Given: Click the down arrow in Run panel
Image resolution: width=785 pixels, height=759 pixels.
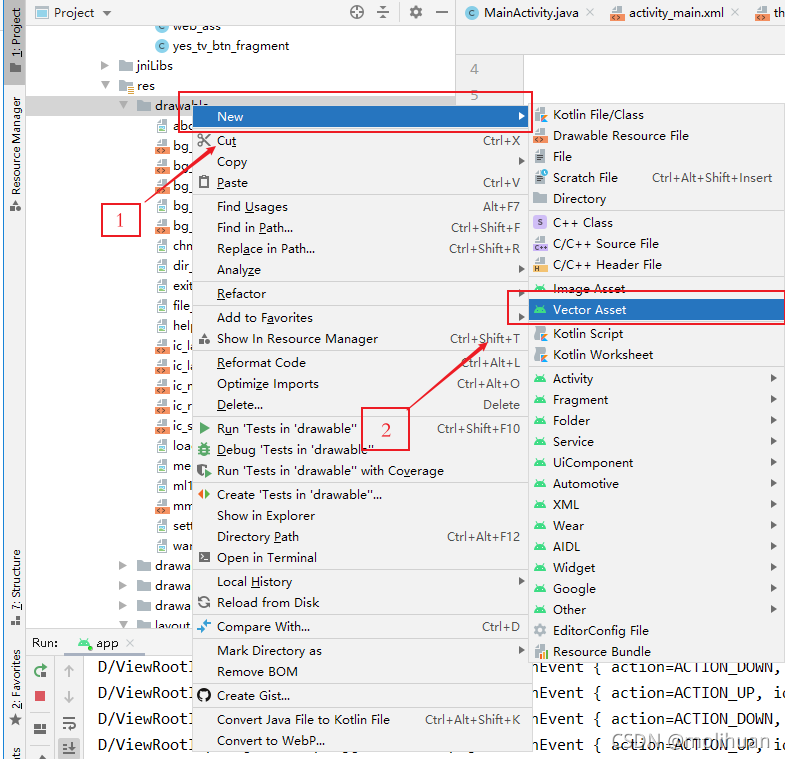Looking at the screenshot, I should tap(69, 696).
